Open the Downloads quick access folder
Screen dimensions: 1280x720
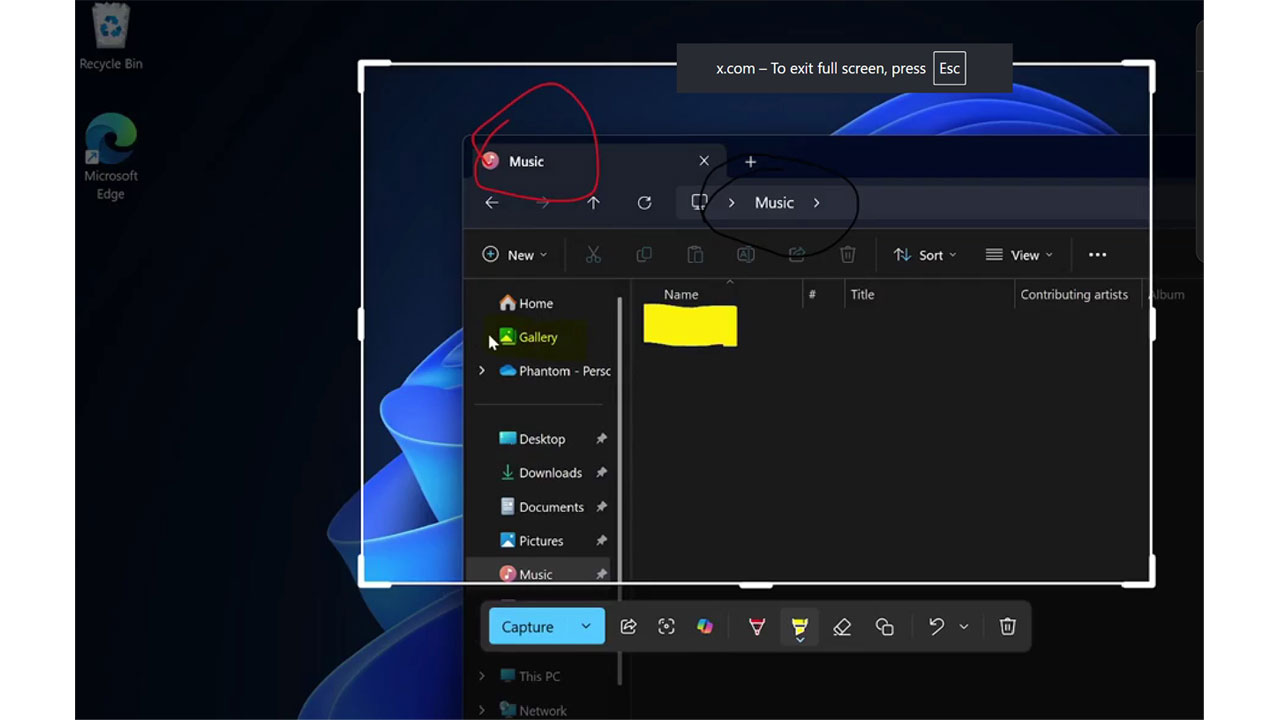[x=541, y=473]
